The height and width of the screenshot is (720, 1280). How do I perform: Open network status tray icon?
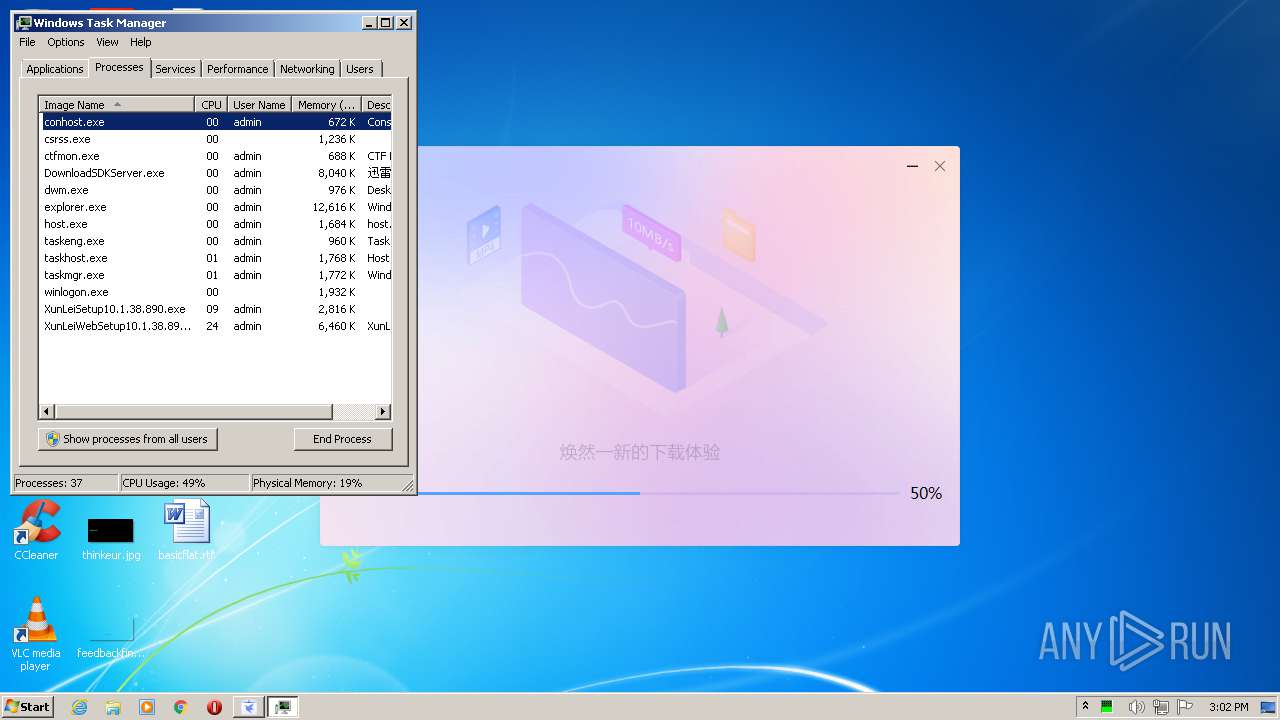1161,707
